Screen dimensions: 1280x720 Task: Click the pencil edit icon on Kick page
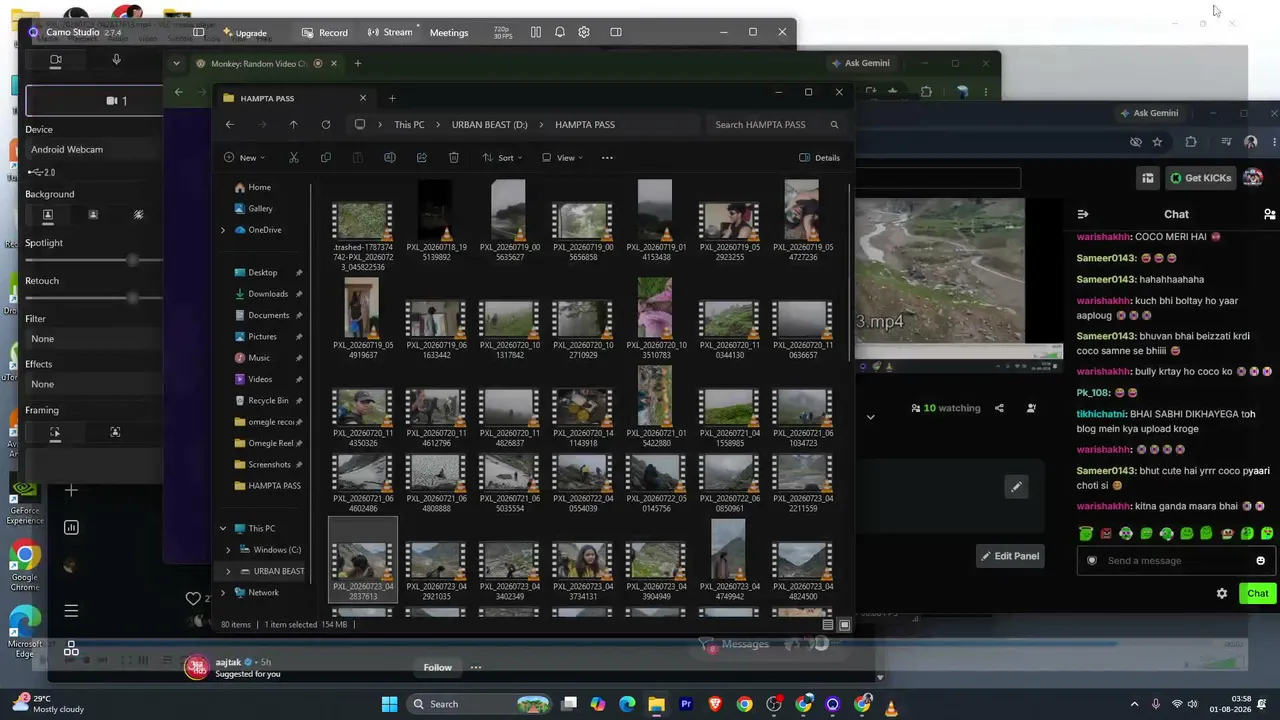coord(1016,487)
